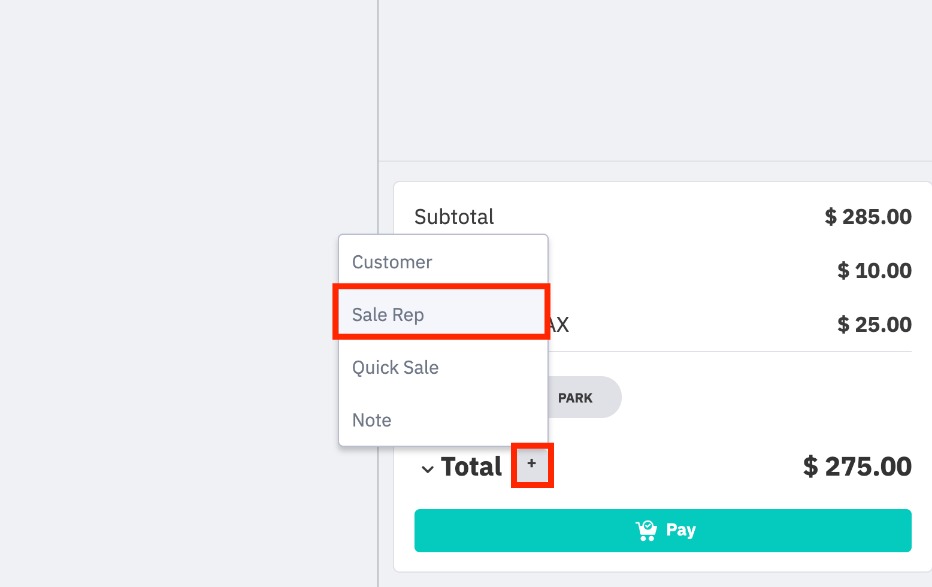Click the Pay button label
Screen dimensions: 932x587
tap(681, 530)
